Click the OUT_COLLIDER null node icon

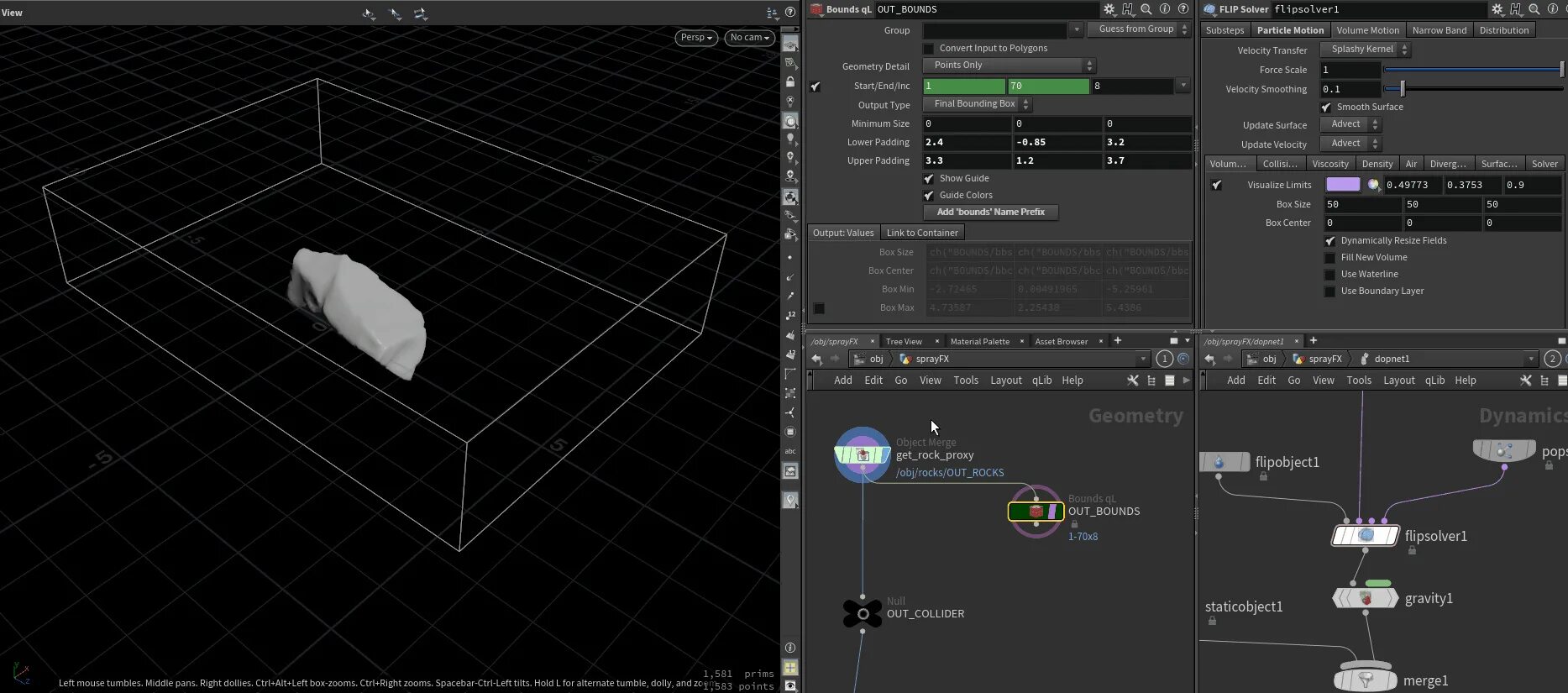tap(863, 613)
